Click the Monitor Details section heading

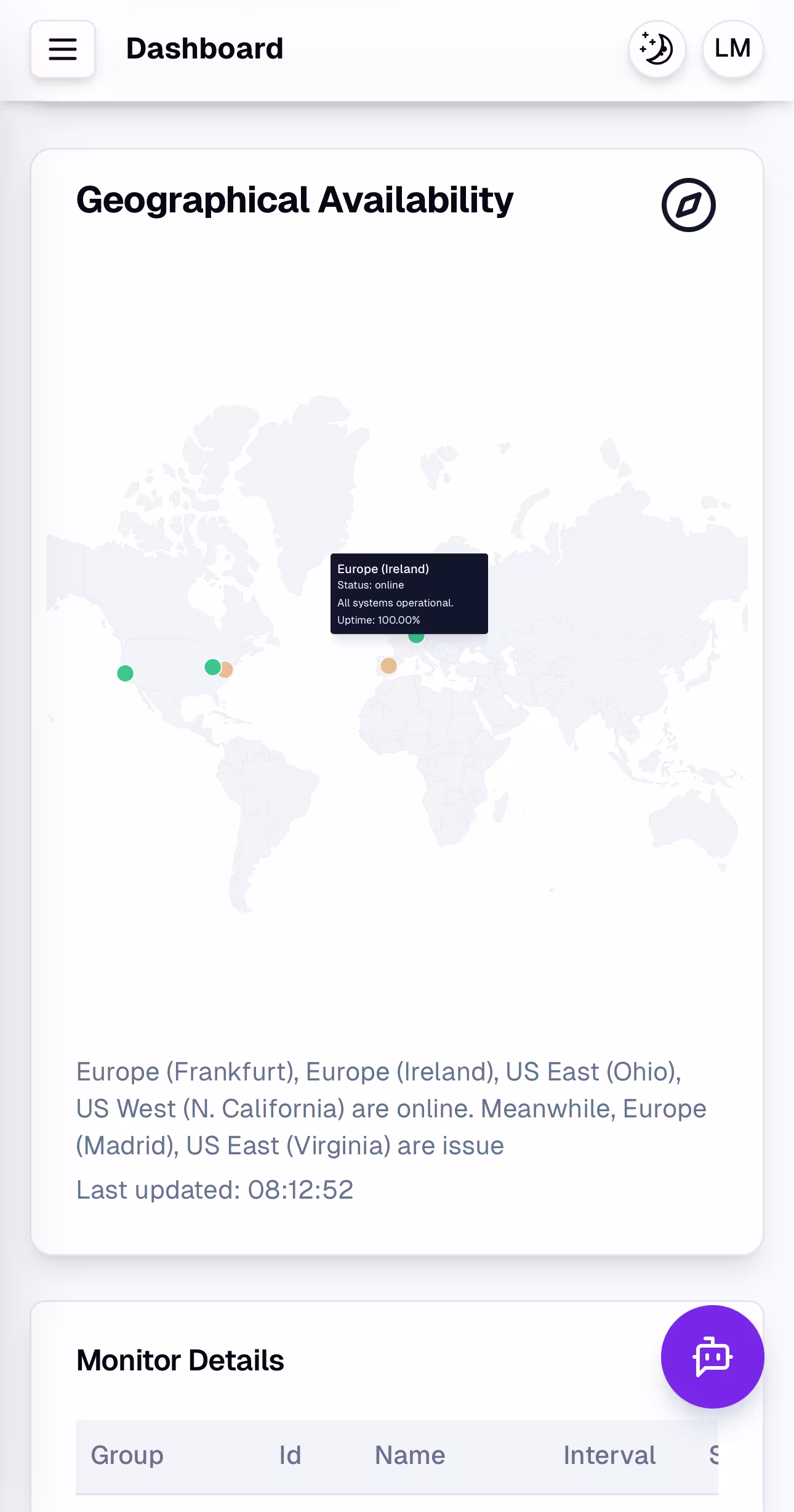[180, 1361]
